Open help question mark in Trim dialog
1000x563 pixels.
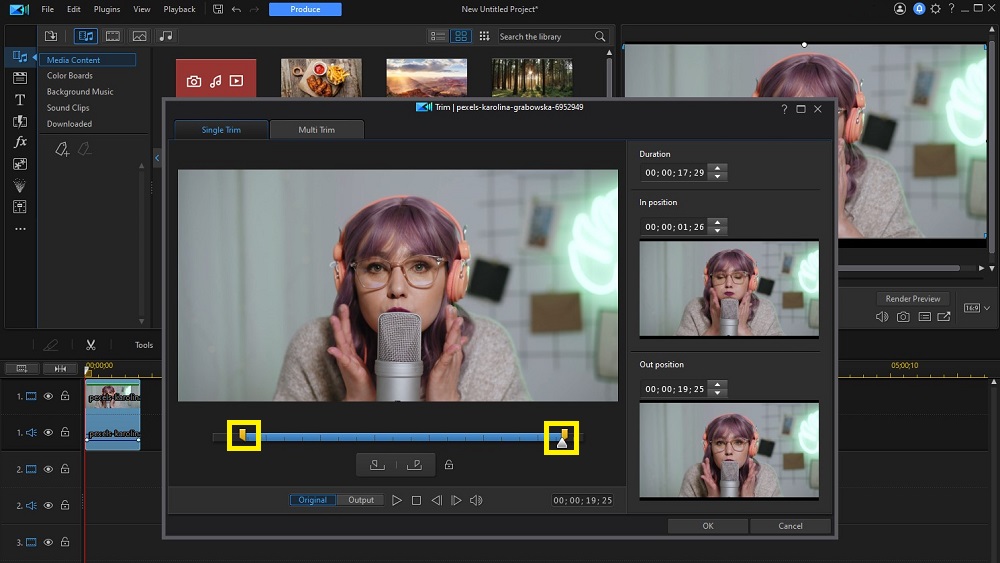pos(784,109)
